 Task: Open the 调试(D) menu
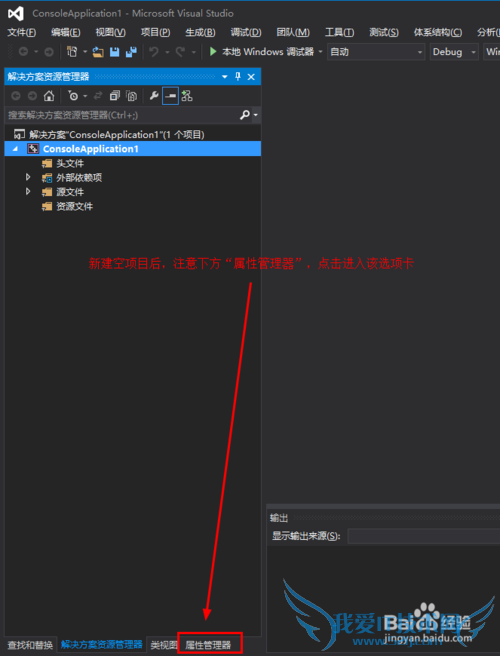pyautogui.click(x=246, y=33)
